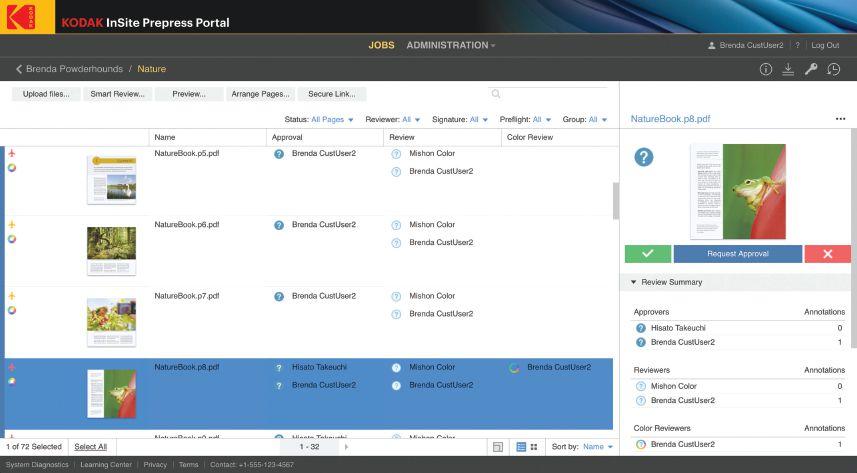Click the page list vertical scrollbar

coord(616,201)
